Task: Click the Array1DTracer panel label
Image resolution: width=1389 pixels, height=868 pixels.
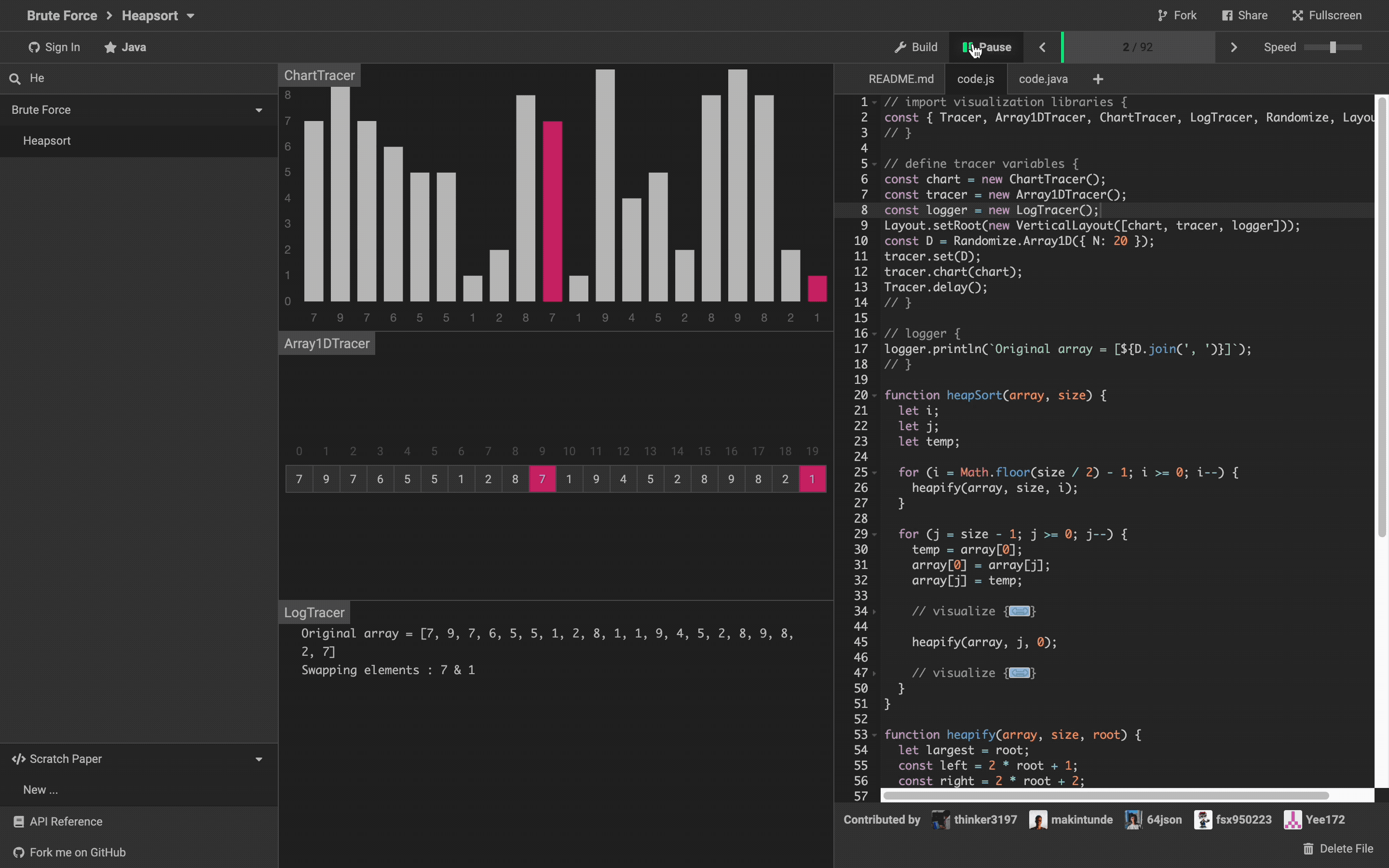Action: (x=327, y=344)
